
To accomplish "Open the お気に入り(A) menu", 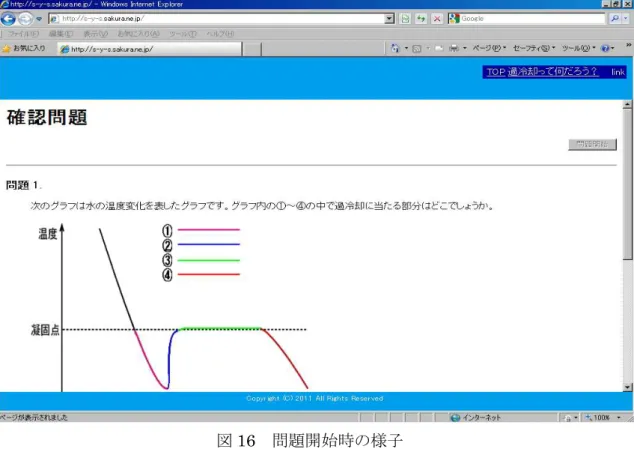I will click(x=138, y=34).
